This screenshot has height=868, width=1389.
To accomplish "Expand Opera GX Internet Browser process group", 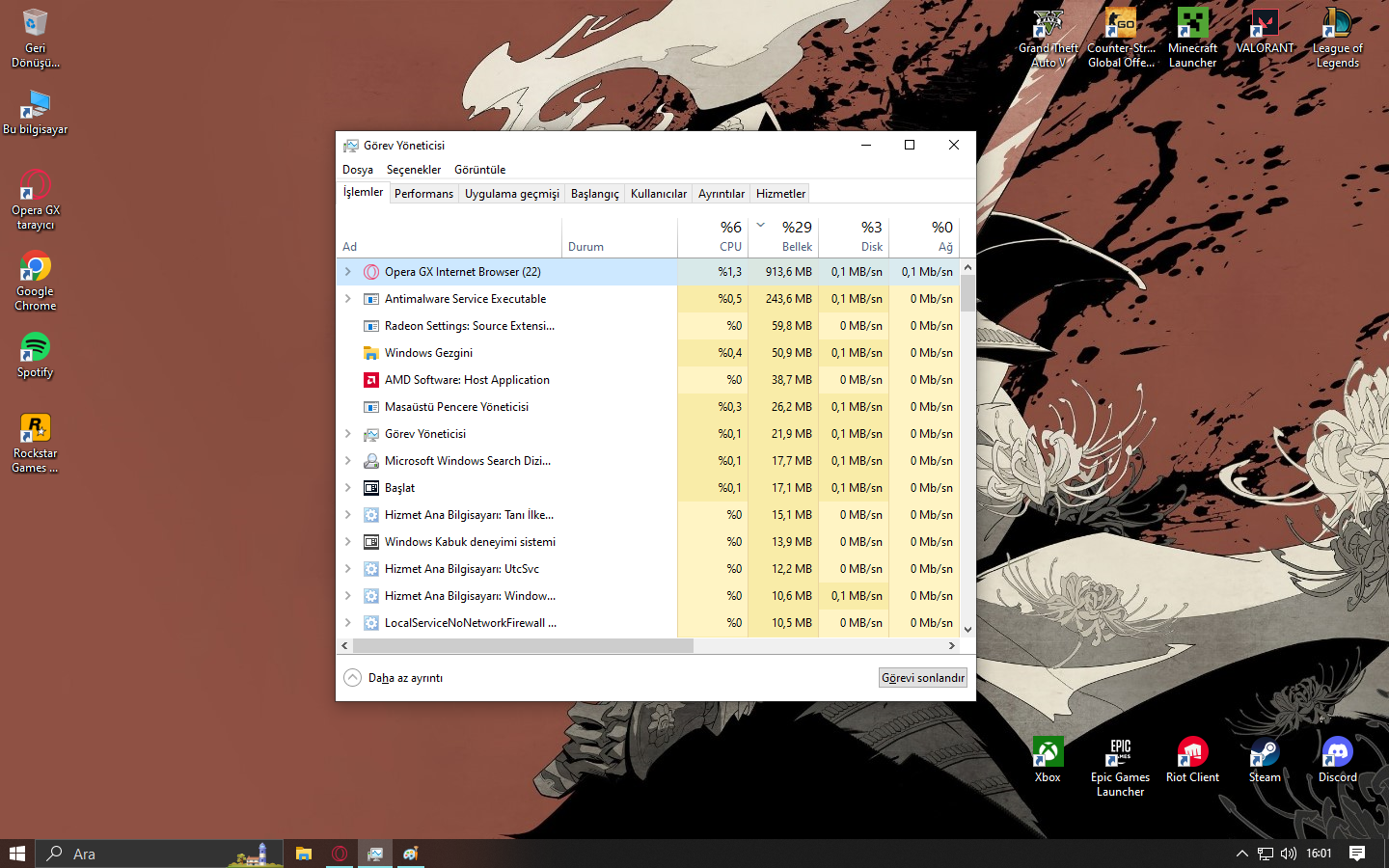I will coord(348,272).
